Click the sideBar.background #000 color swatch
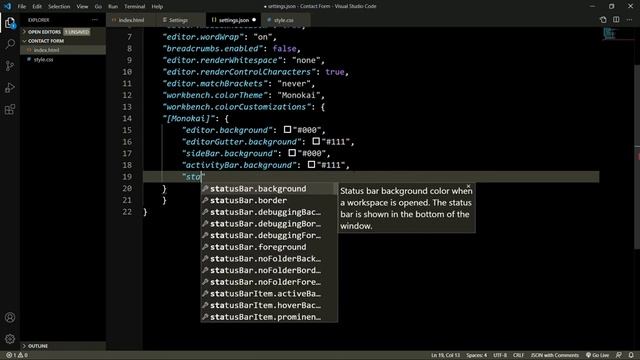Screen dimensions: 640x360 point(292,153)
